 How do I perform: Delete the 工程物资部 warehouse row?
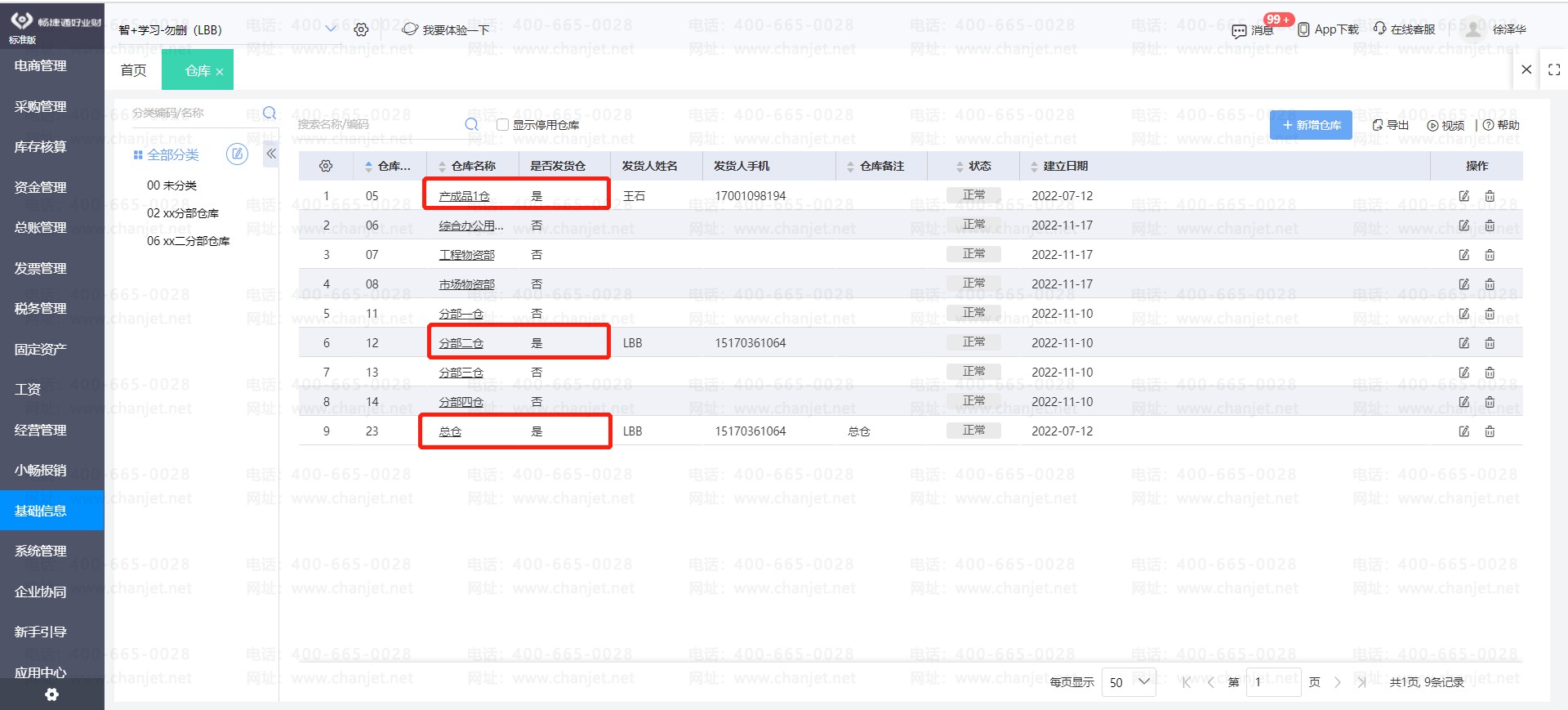tap(1490, 255)
